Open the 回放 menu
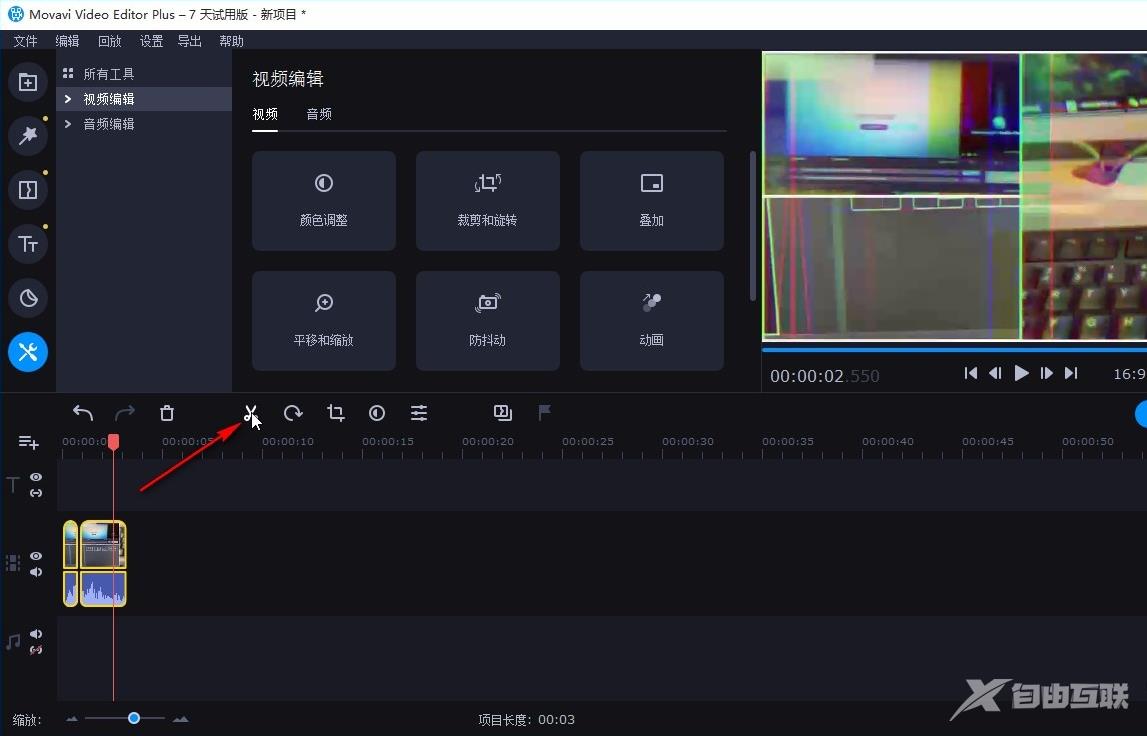Viewport: 1147px width, 736px height. pos(110,41)
